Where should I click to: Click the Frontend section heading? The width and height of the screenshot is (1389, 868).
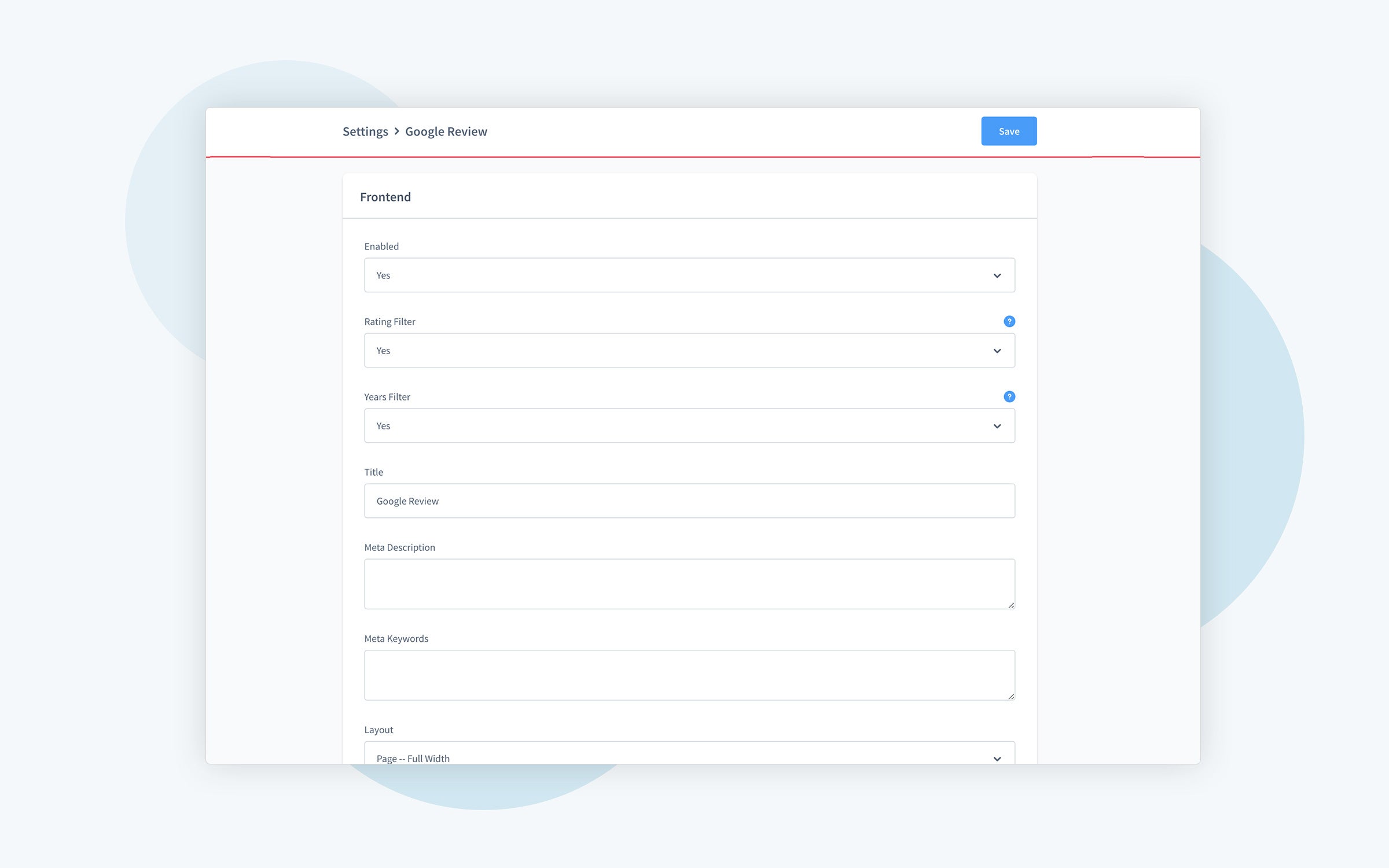click(385, 197)
